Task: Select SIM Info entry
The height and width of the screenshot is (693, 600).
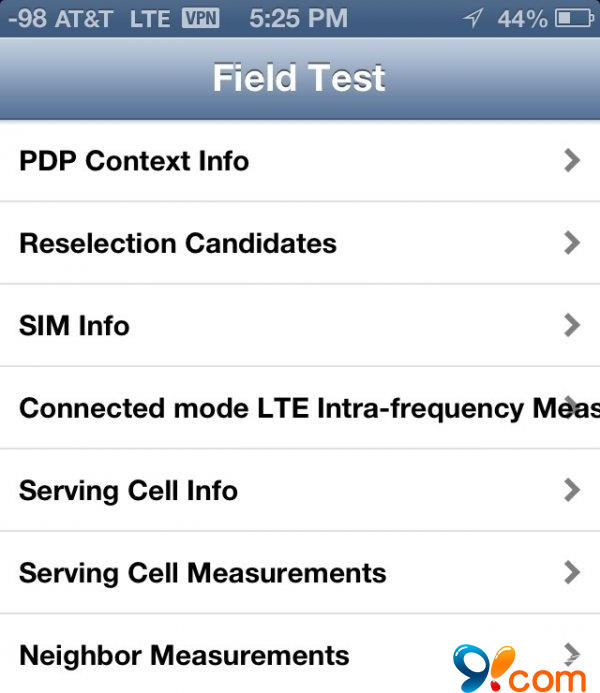Action: [74, 326]
